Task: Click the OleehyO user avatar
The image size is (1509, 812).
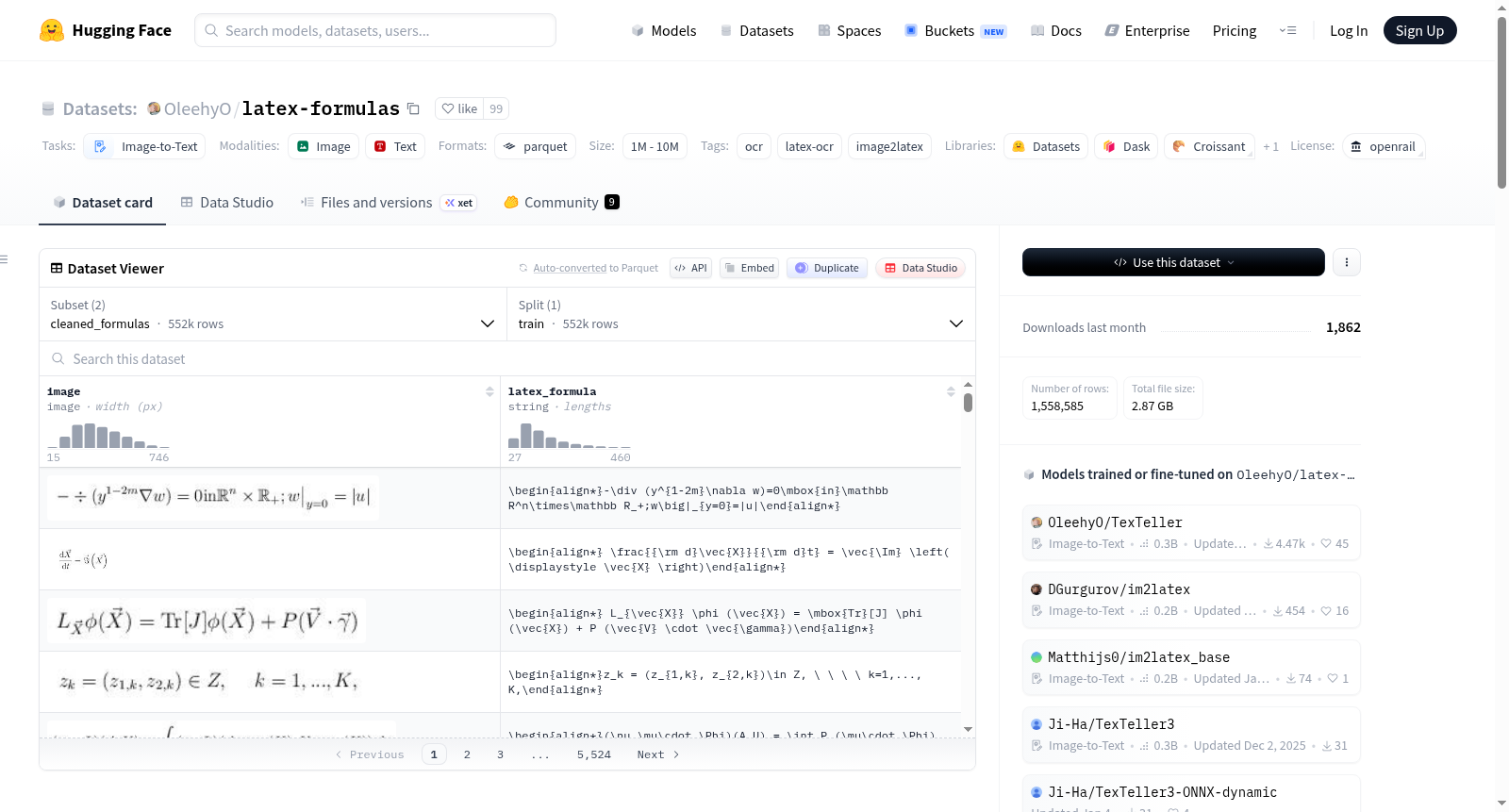Action: click(154, 108)
